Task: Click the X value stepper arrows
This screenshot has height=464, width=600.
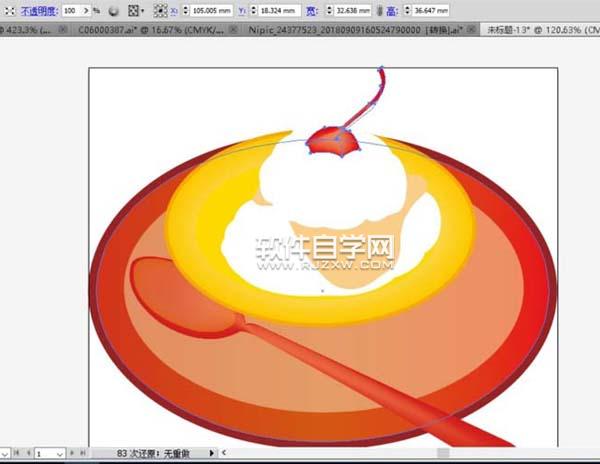Action: pos(186,11)
